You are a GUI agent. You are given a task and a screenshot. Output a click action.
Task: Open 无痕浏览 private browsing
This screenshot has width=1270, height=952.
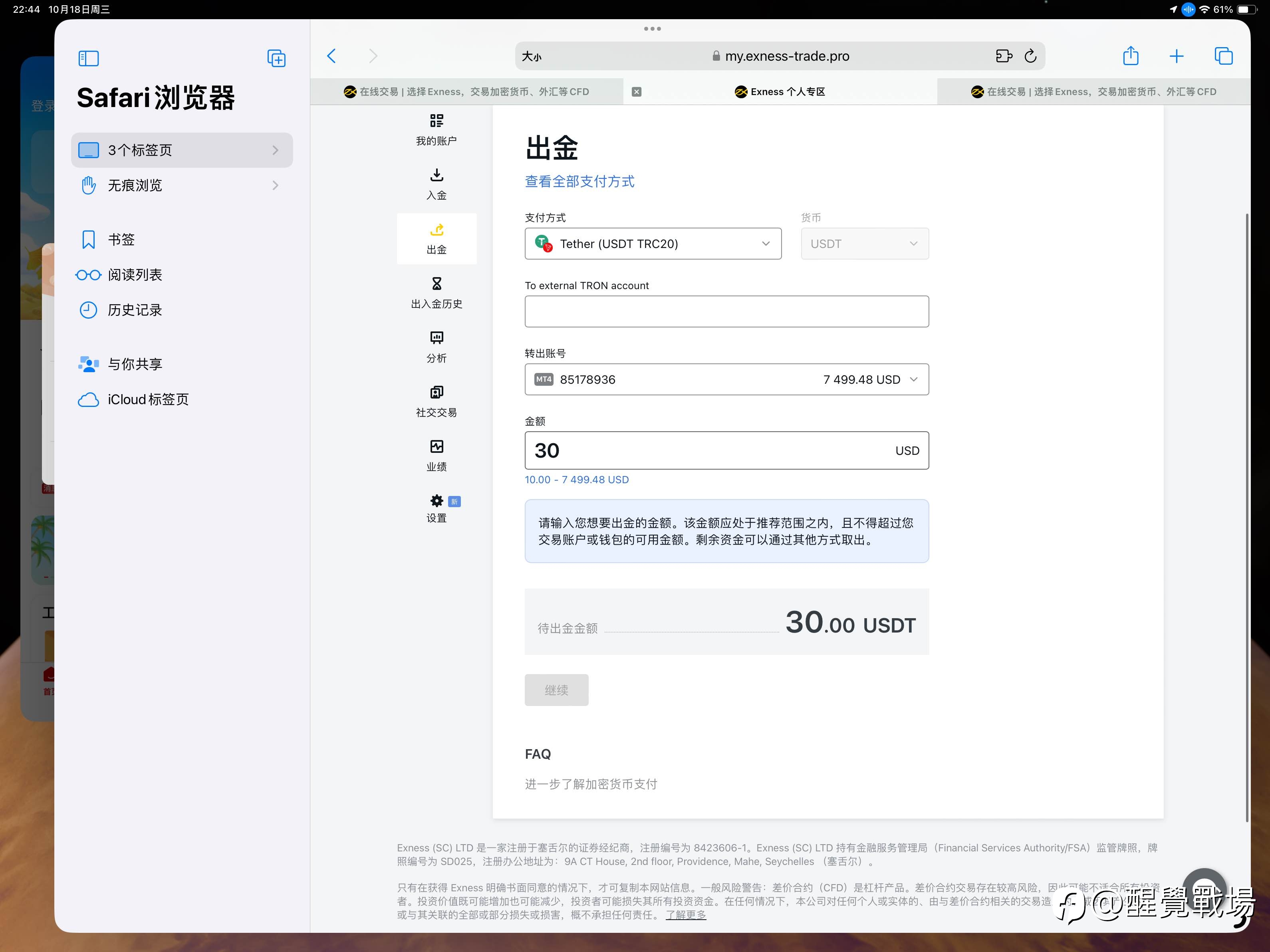coord(182,185)
